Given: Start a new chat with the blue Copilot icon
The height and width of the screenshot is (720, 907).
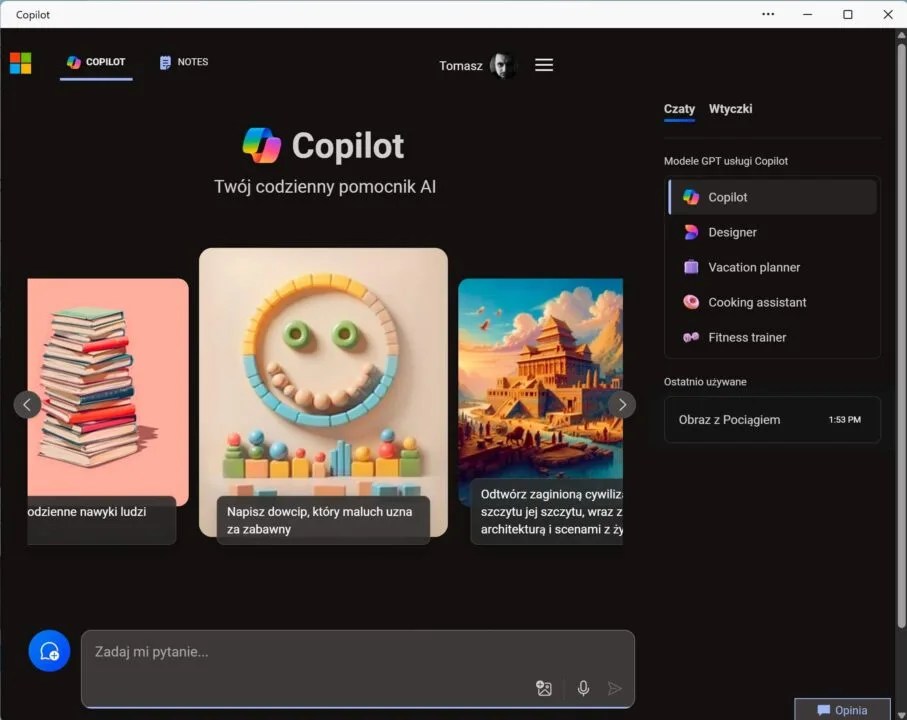Looking at the screenshot, I should click(x=47, y=650).
